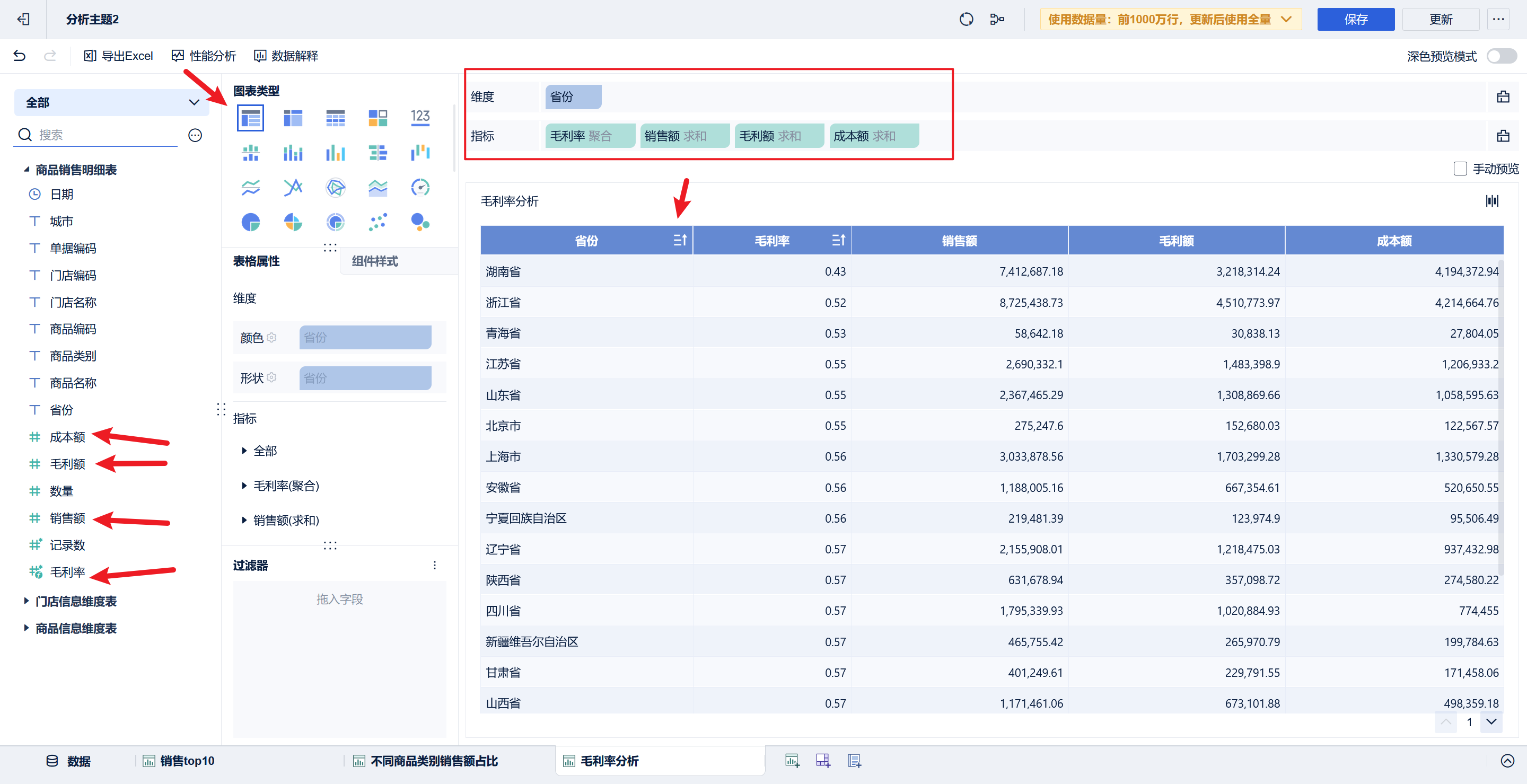
Task: Select the scatter plot chart type
Action: [378, 222]
